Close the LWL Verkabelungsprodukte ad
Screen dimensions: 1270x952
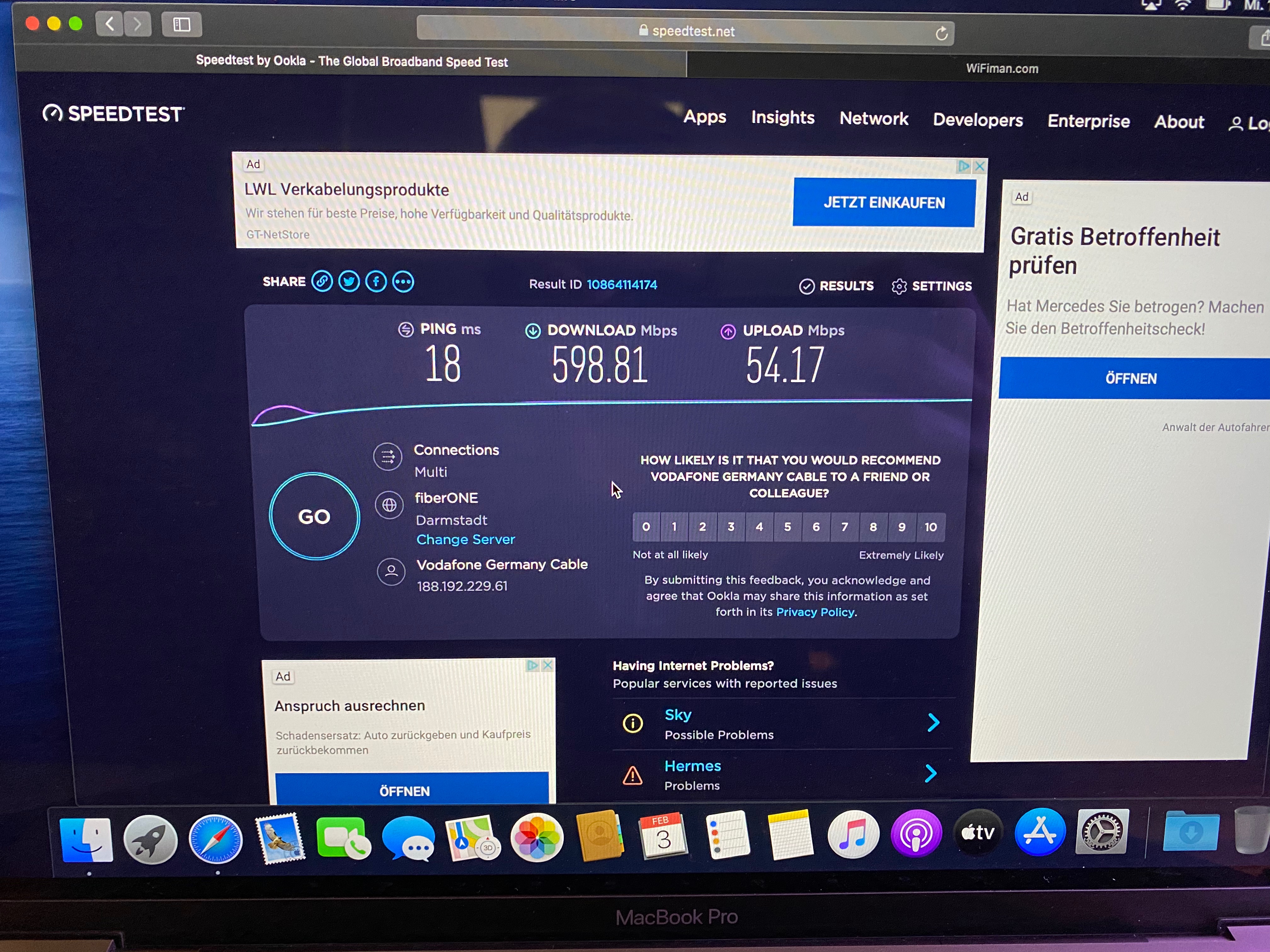click(980, 167)
